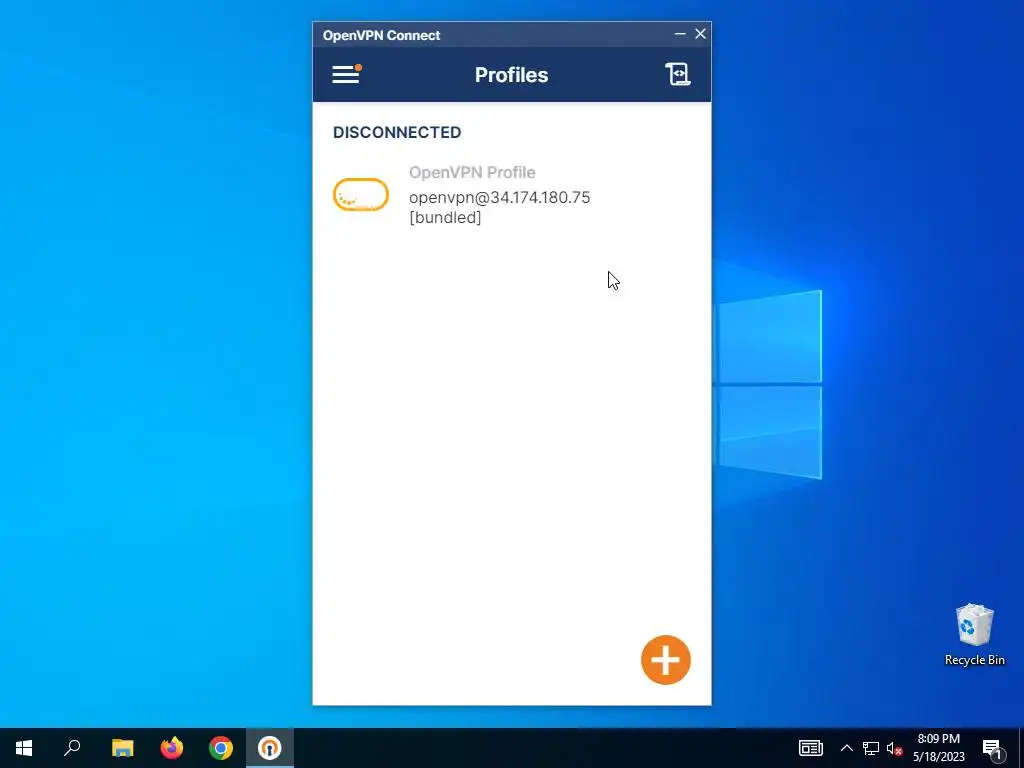Click the Profiles header title
The image size is (1024, 768).
[511, 74]
